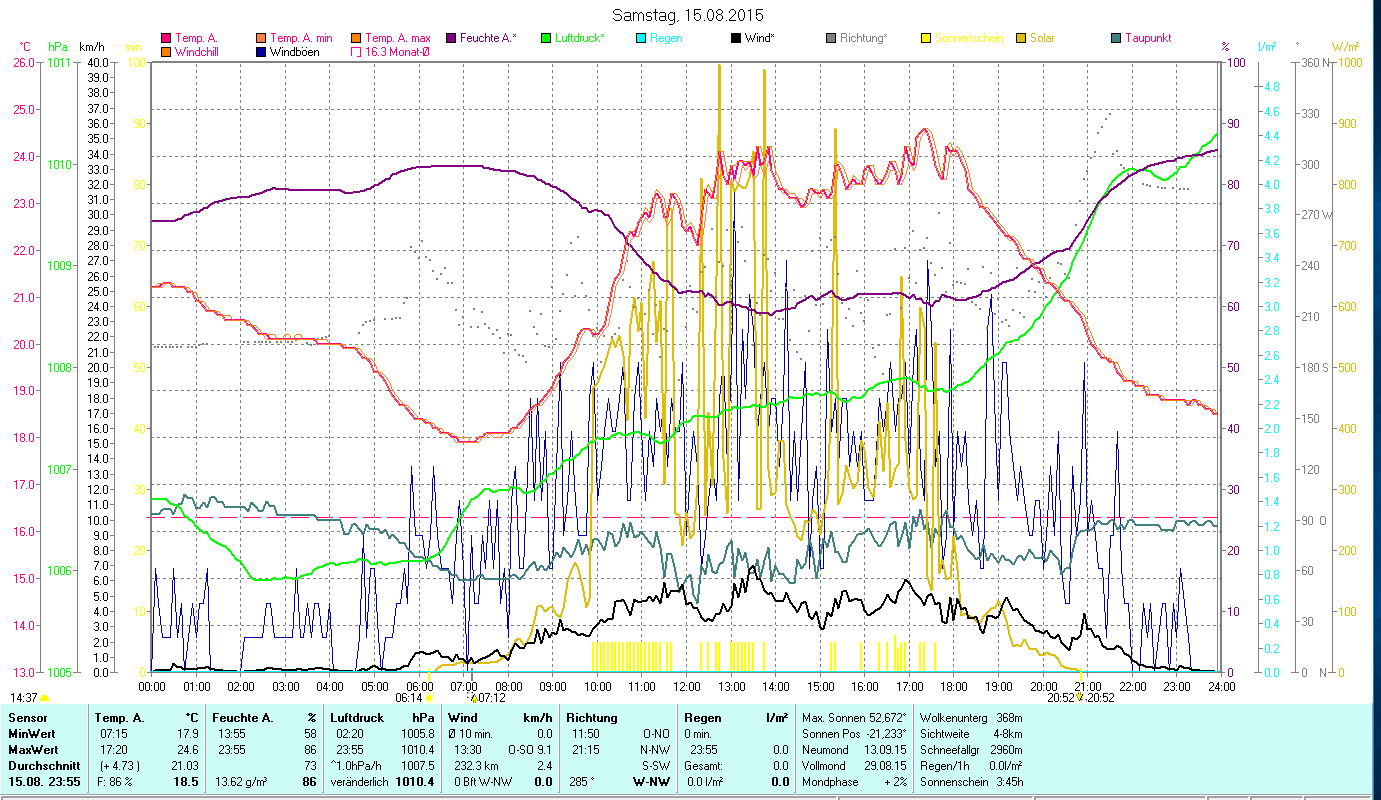Image resolution: width=1381 pixels, height=800 pixels.
Task: Click the Luftdruck table column header
Action: (x=357, y=718)
